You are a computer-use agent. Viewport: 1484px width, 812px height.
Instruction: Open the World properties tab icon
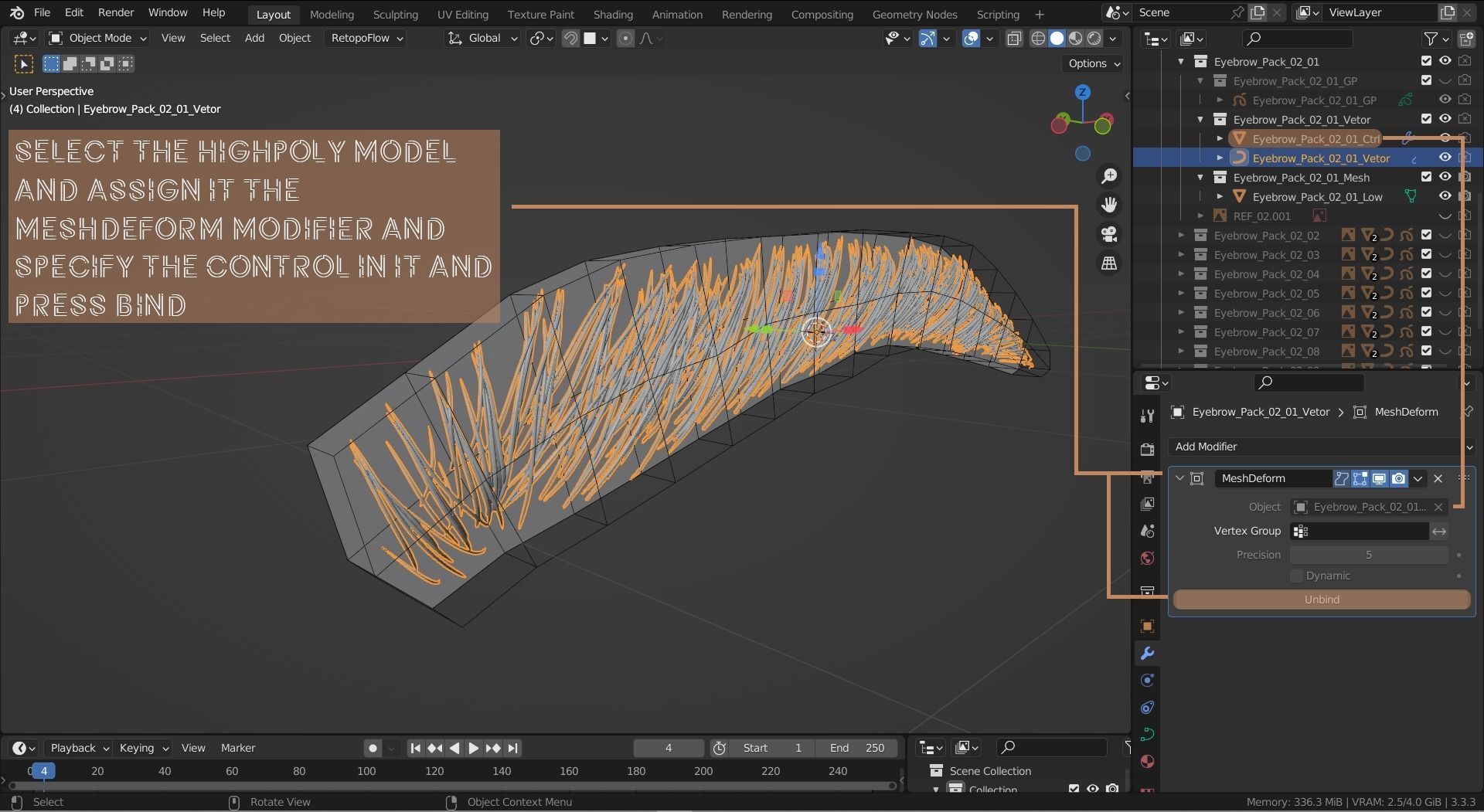(x=1147, y=559)
